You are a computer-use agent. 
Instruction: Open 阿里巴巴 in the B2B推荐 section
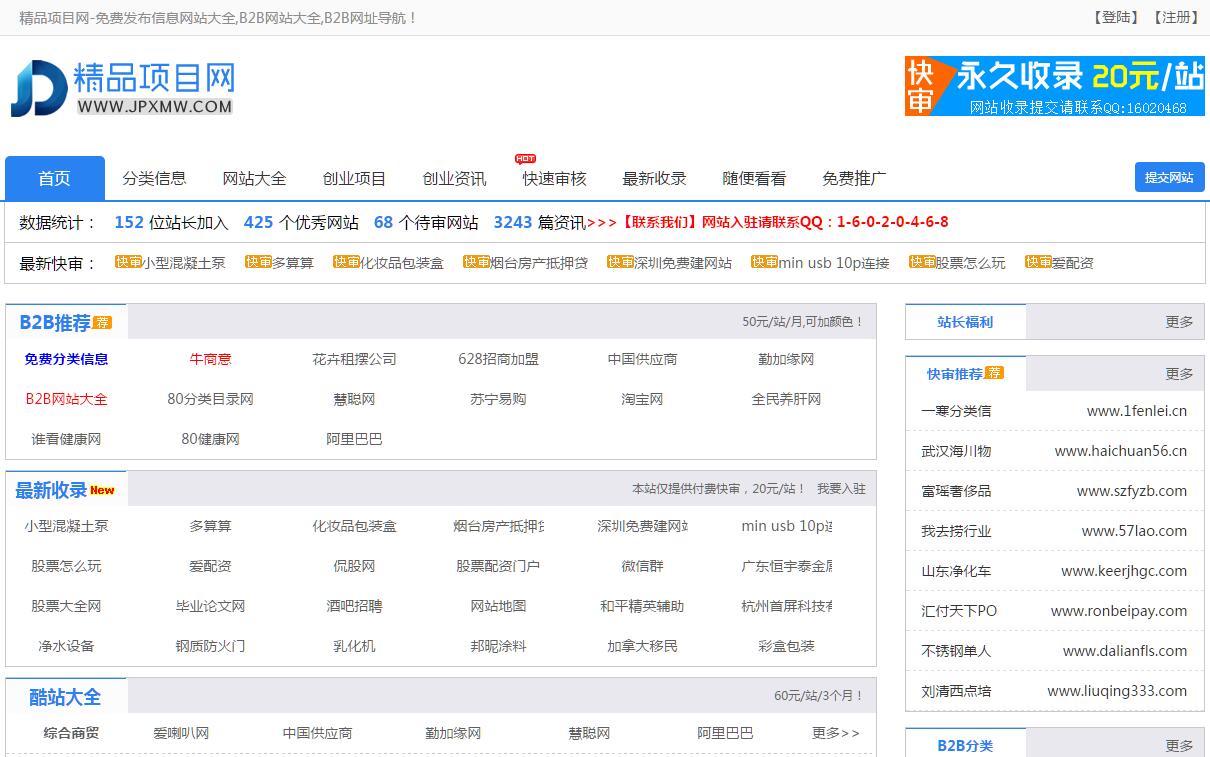click(x=354, y=439)
